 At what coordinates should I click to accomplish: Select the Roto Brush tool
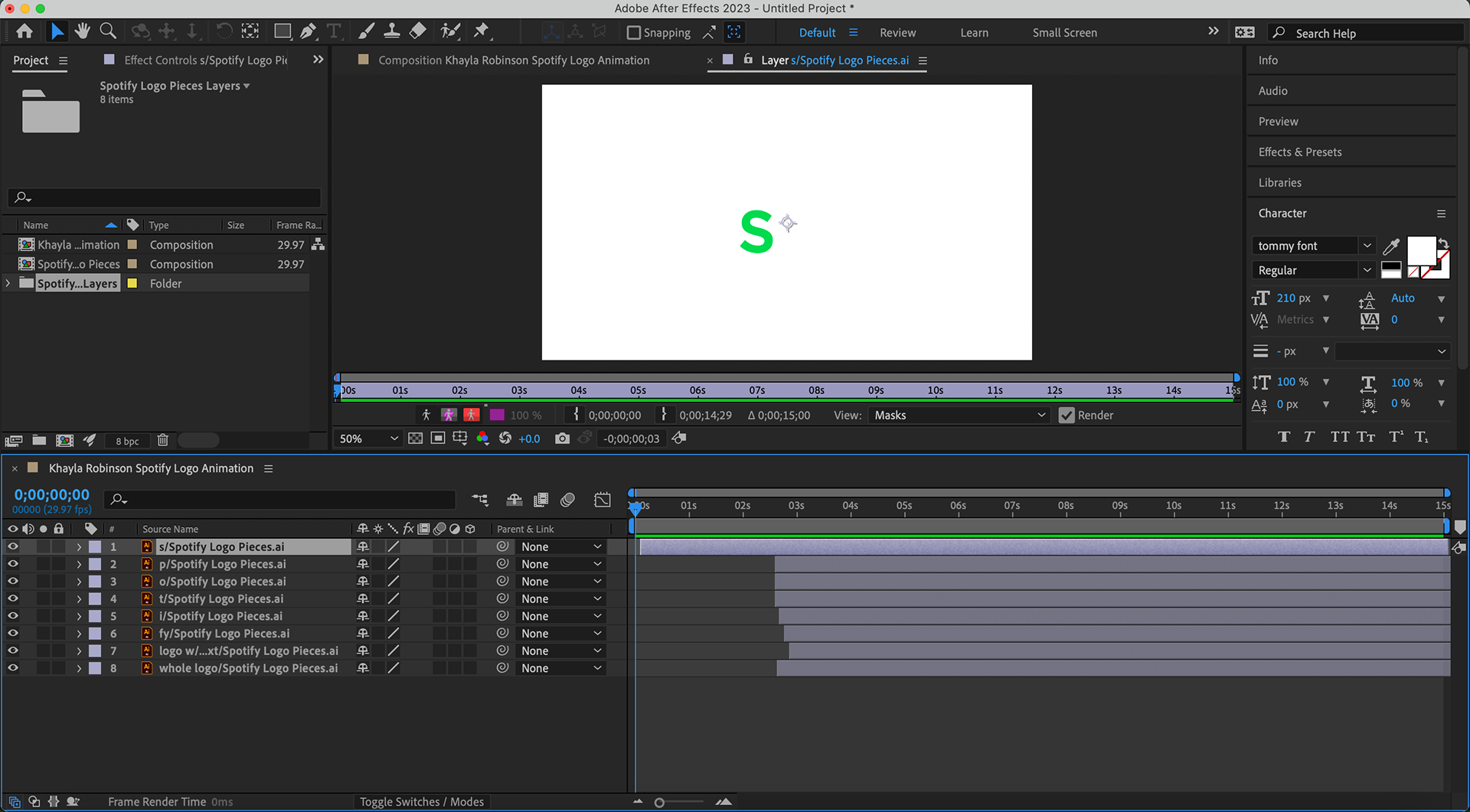[x=450, y=31]
